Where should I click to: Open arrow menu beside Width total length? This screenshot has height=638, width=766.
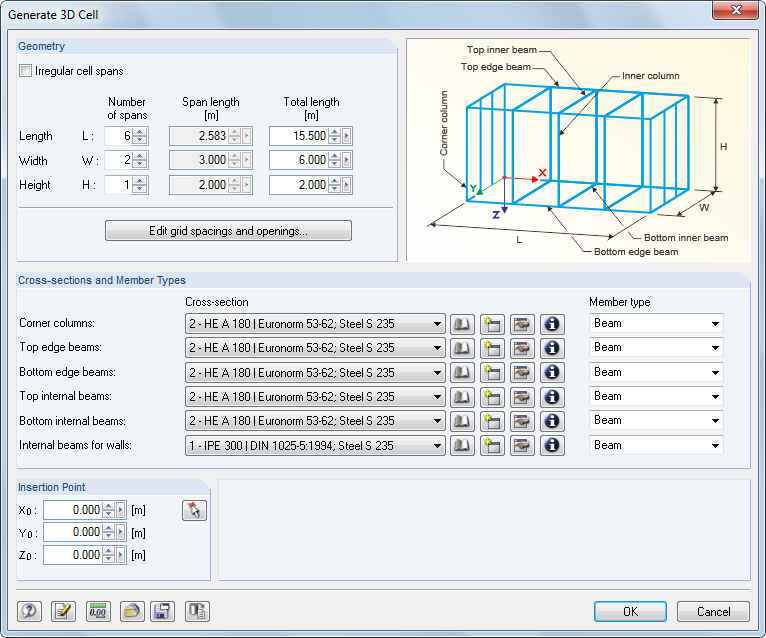347,160
